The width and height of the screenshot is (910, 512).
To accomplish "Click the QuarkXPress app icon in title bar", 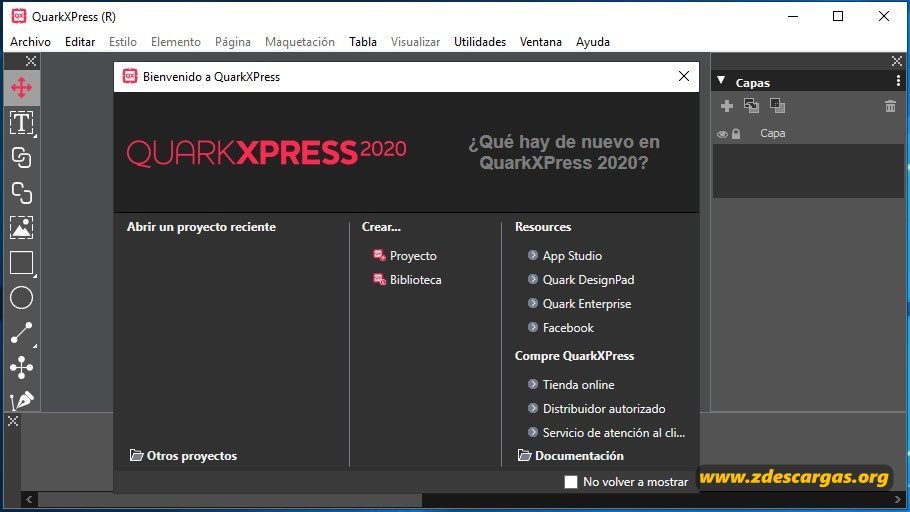I will pos(19,16).
